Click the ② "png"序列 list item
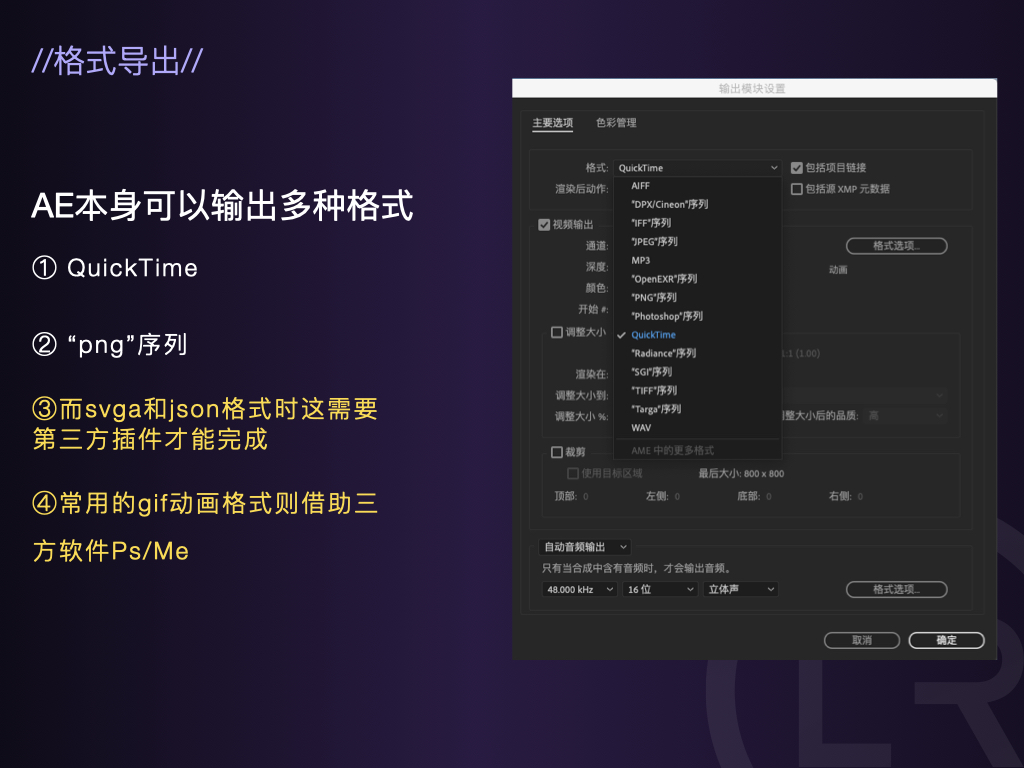 (x=110, y=345)
